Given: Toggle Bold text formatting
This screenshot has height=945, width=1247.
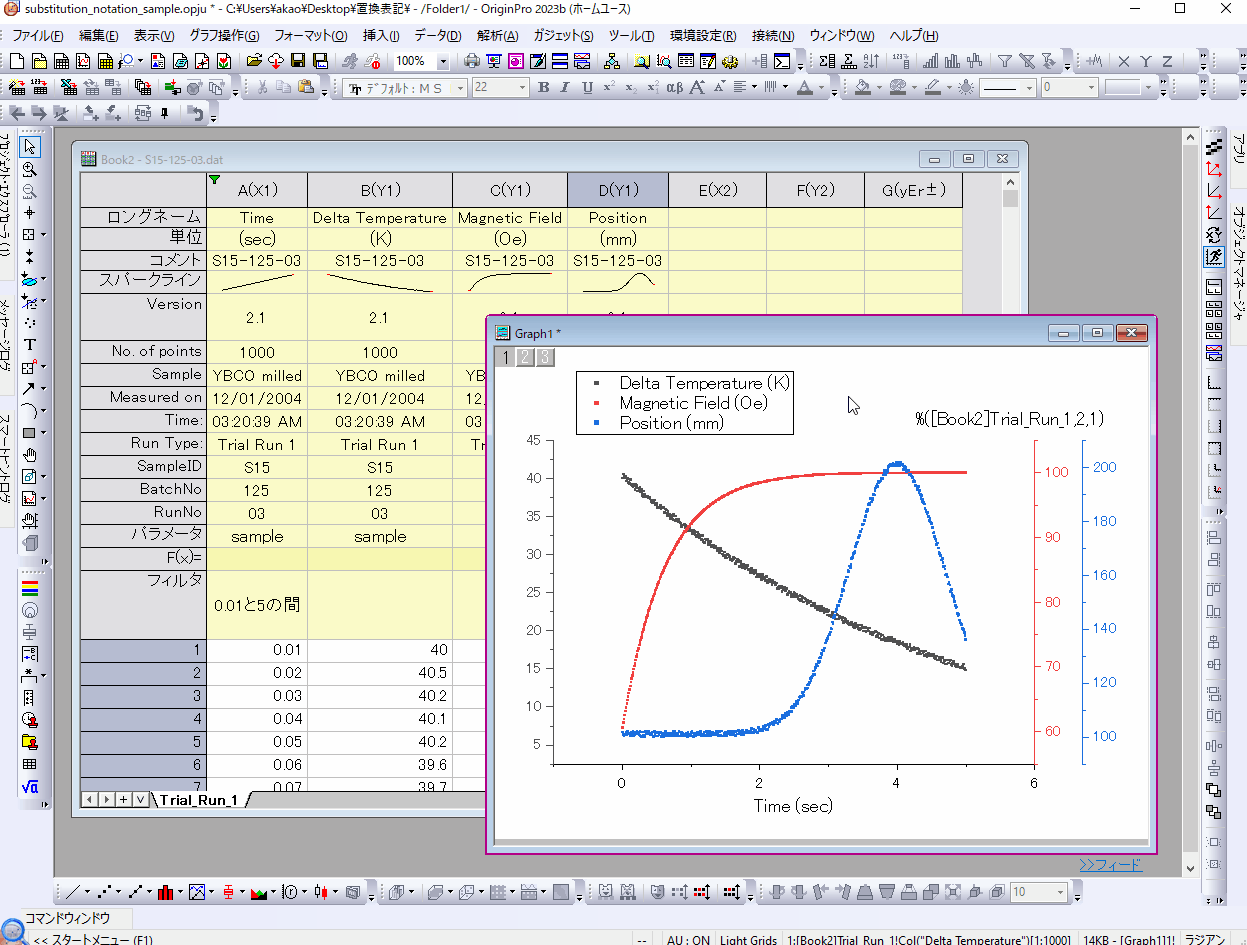Looking at the screenshot, I should tap(544, 87).
